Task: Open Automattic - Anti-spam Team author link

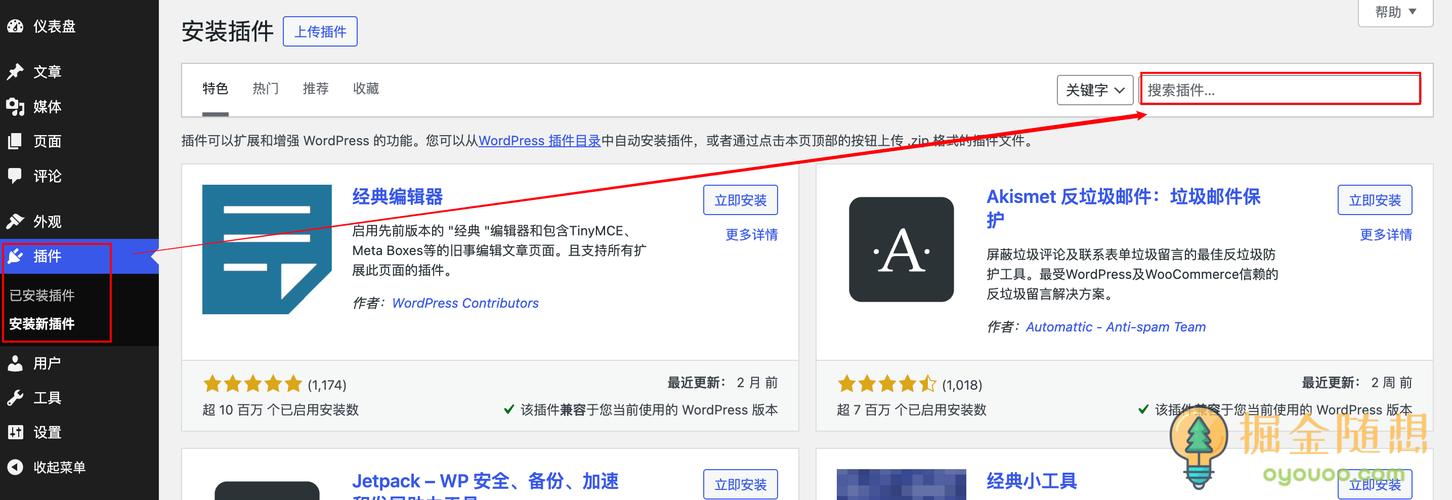Action: 1116,327
